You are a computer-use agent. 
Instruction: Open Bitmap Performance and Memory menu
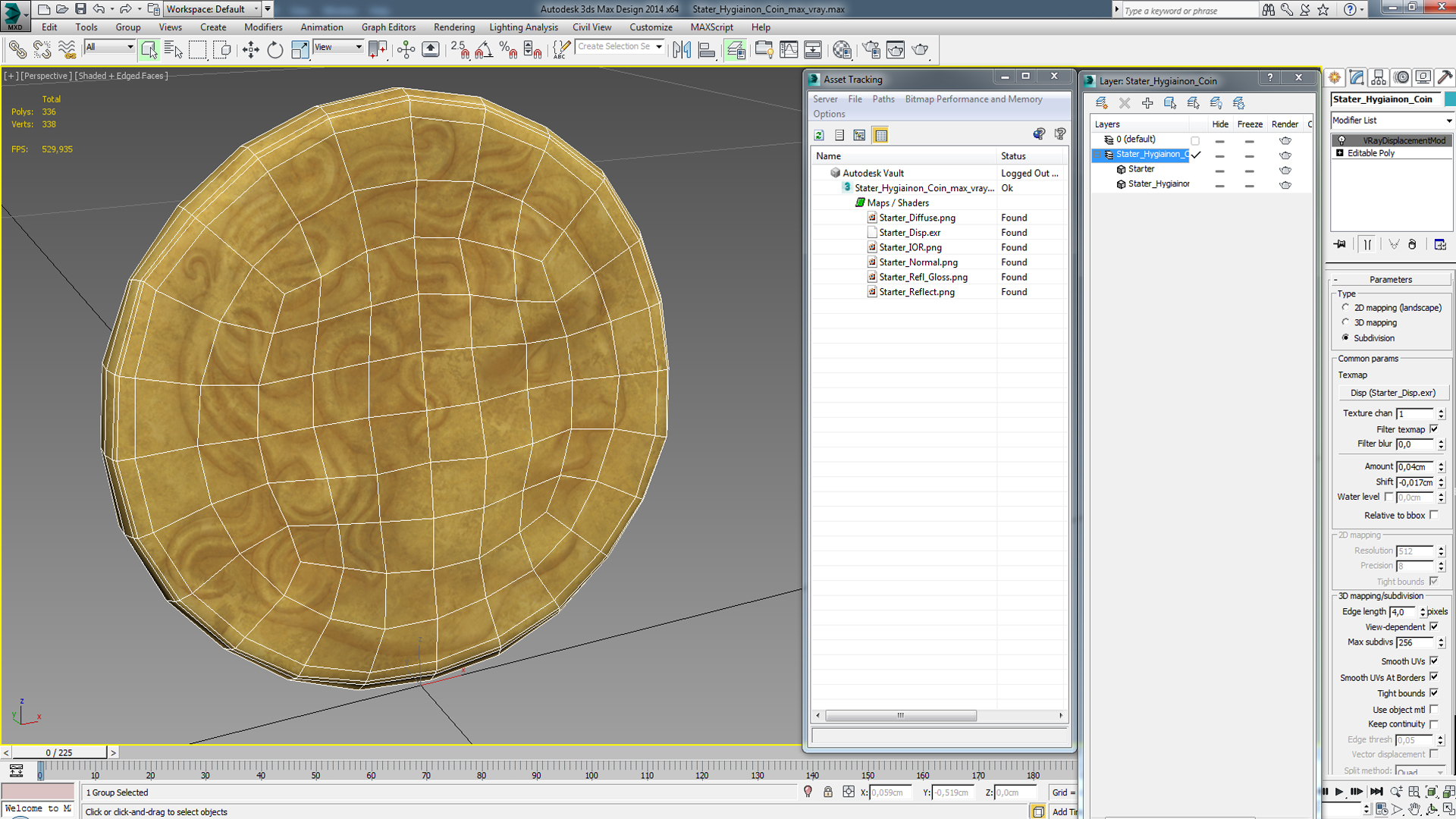(x=974, y=99)
